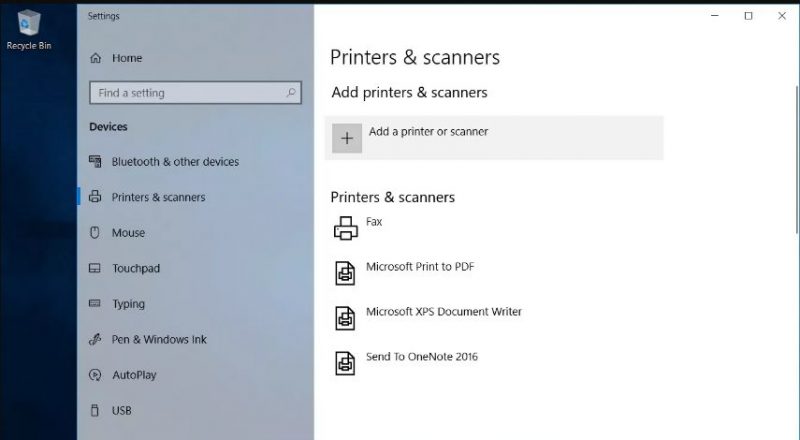This screenshot has height=440, width=800.
Task: Open the Mouse settings page
Action: [129, 233]
